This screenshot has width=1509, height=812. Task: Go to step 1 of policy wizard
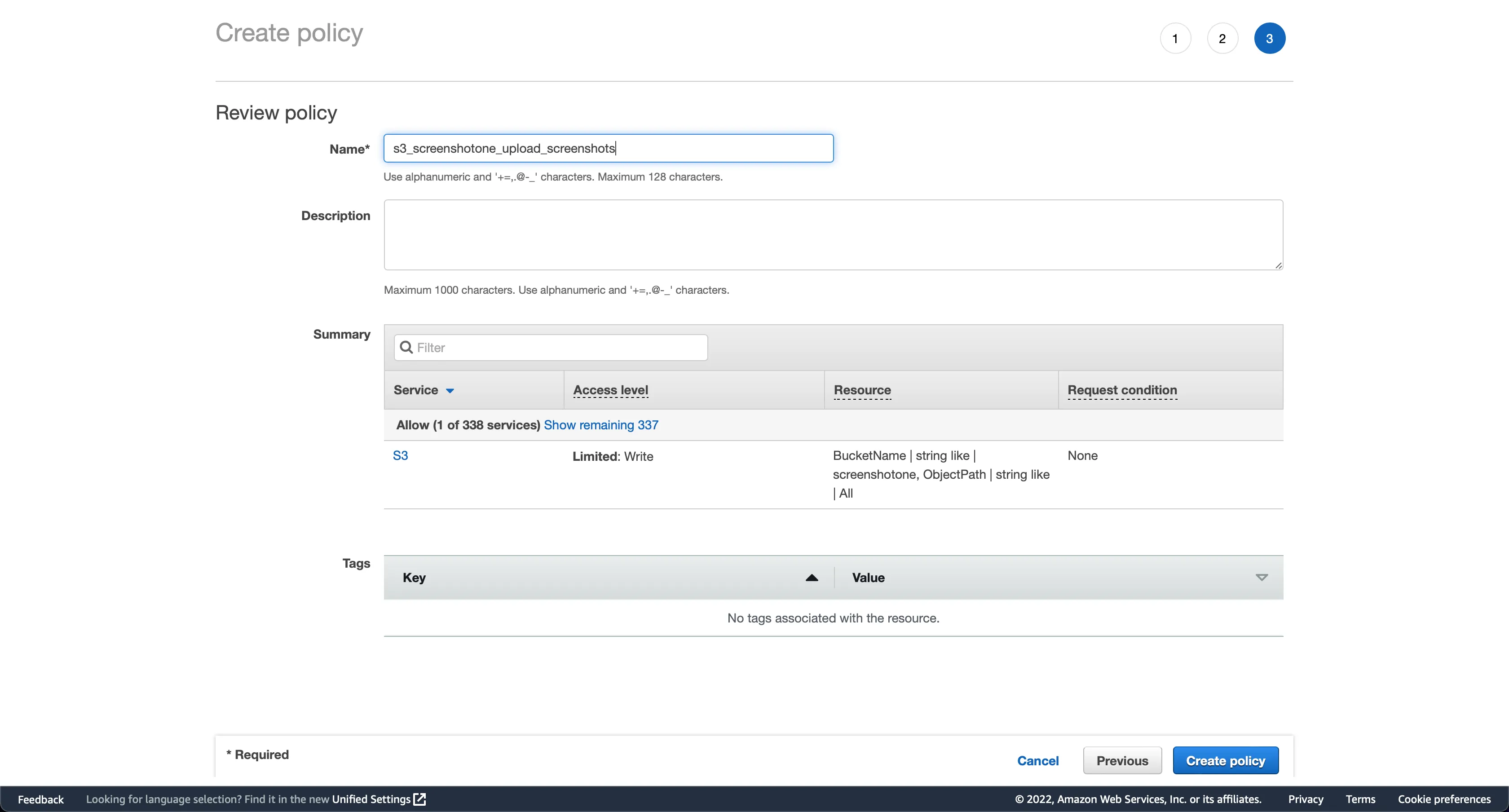coord(1175,39)
